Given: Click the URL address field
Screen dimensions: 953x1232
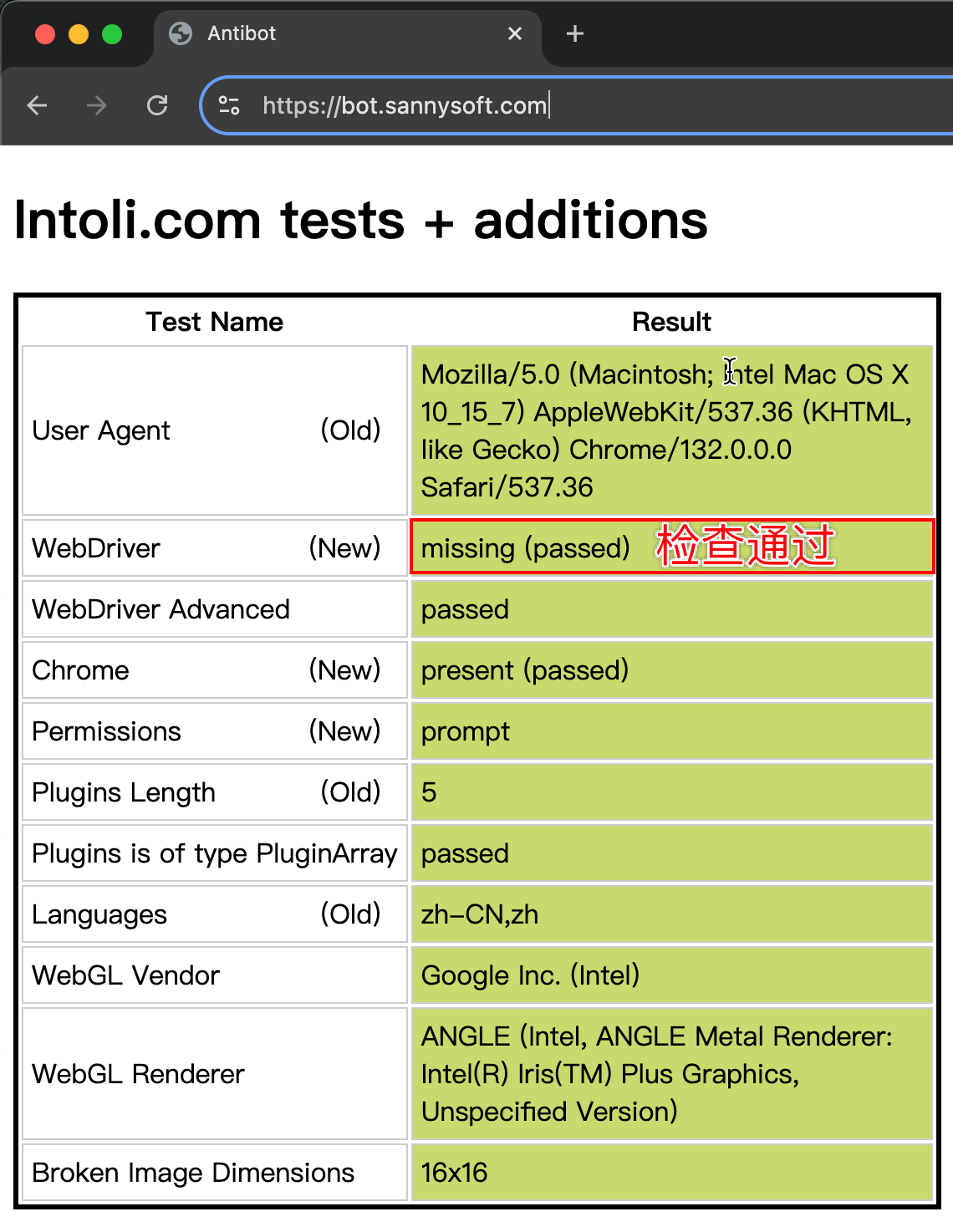Looking at the screenshot, I should [x=585, y=105].
